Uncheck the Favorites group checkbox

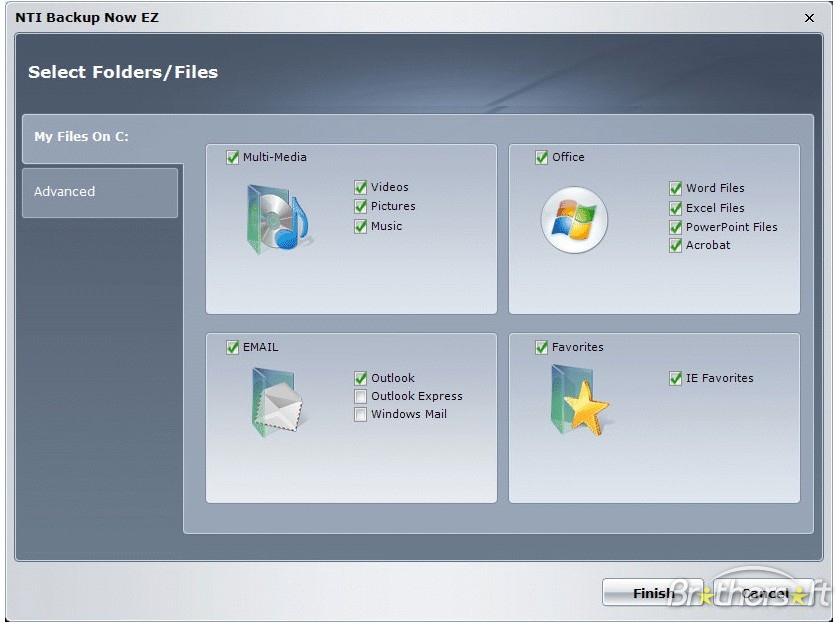click(541, 347)
